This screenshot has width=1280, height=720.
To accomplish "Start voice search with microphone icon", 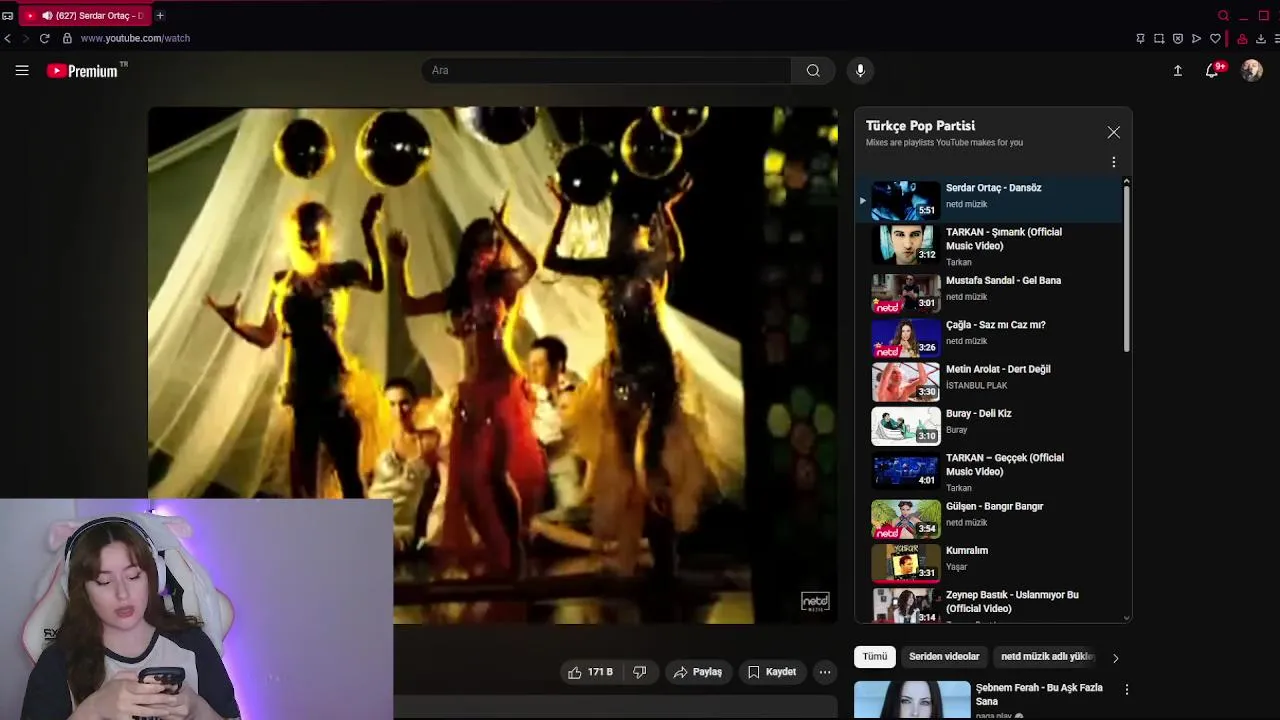I will 860,71.
